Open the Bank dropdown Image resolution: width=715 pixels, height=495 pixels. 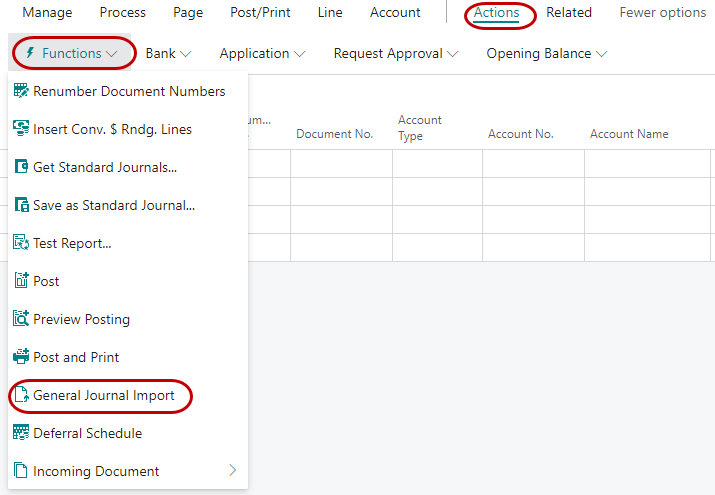pos(168,53)
